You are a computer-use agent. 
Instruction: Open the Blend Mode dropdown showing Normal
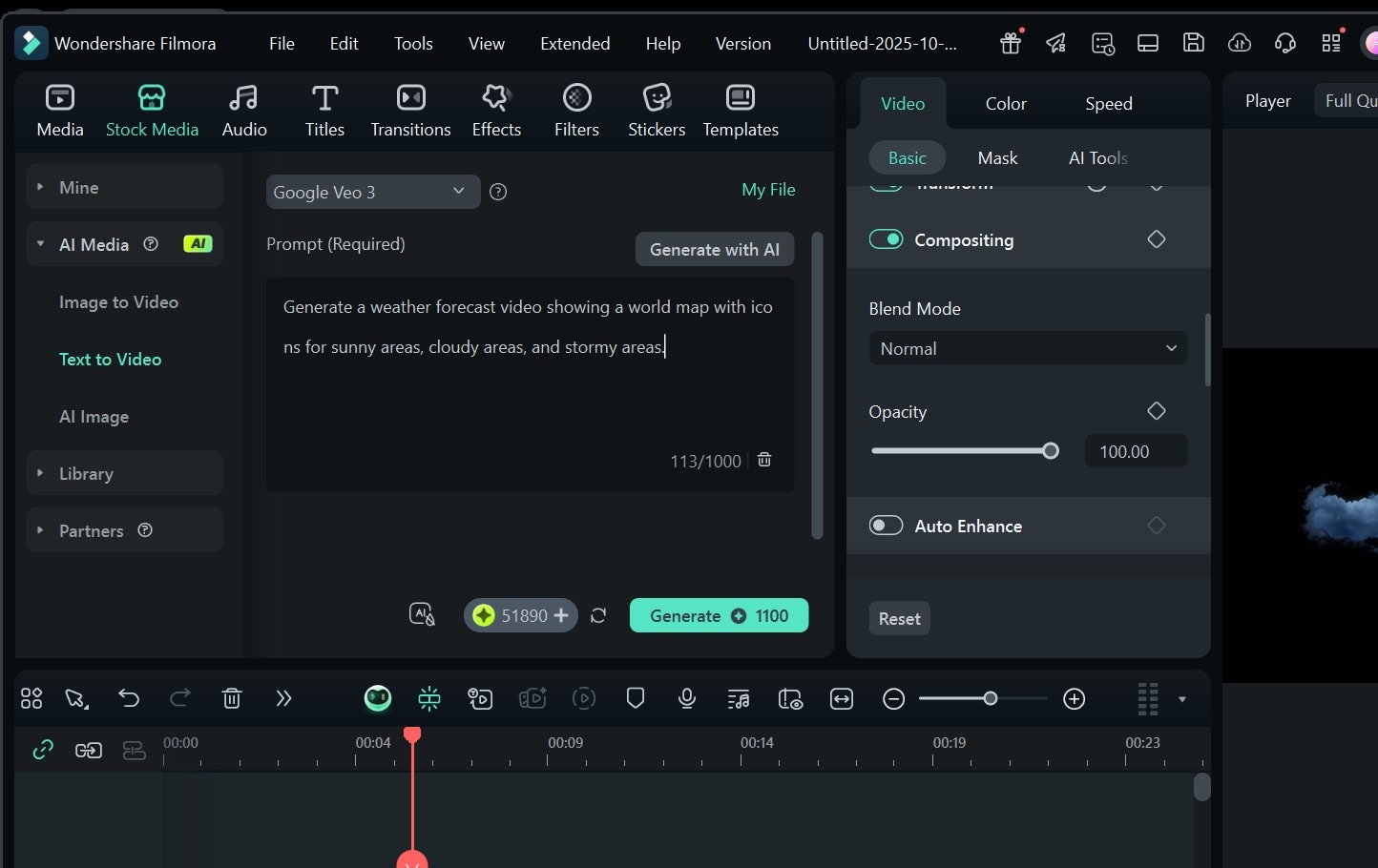pyautogui.click(x=1027, y=348)
